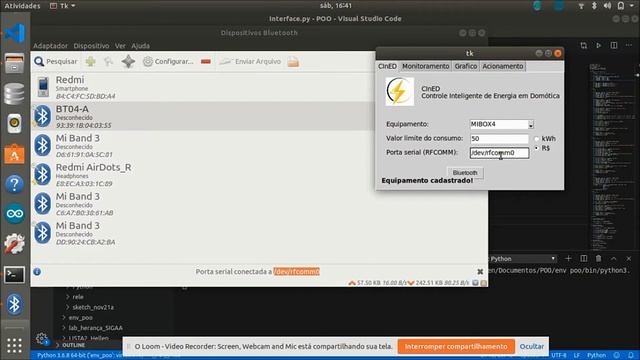Click the Bluetooth icon in system tray
The width and height of the screenshot is (640, 360).
pos(594,6)
